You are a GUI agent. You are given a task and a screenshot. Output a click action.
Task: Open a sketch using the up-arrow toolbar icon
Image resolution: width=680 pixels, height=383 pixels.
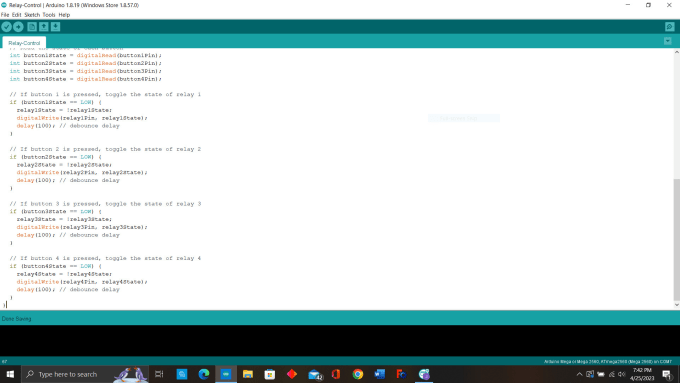pos(44,27)
